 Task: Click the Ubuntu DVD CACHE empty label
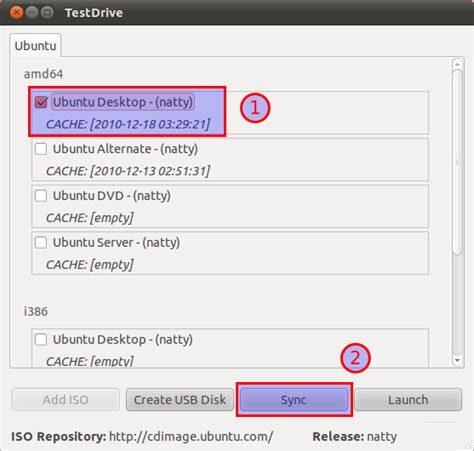[x=90, y=218]
